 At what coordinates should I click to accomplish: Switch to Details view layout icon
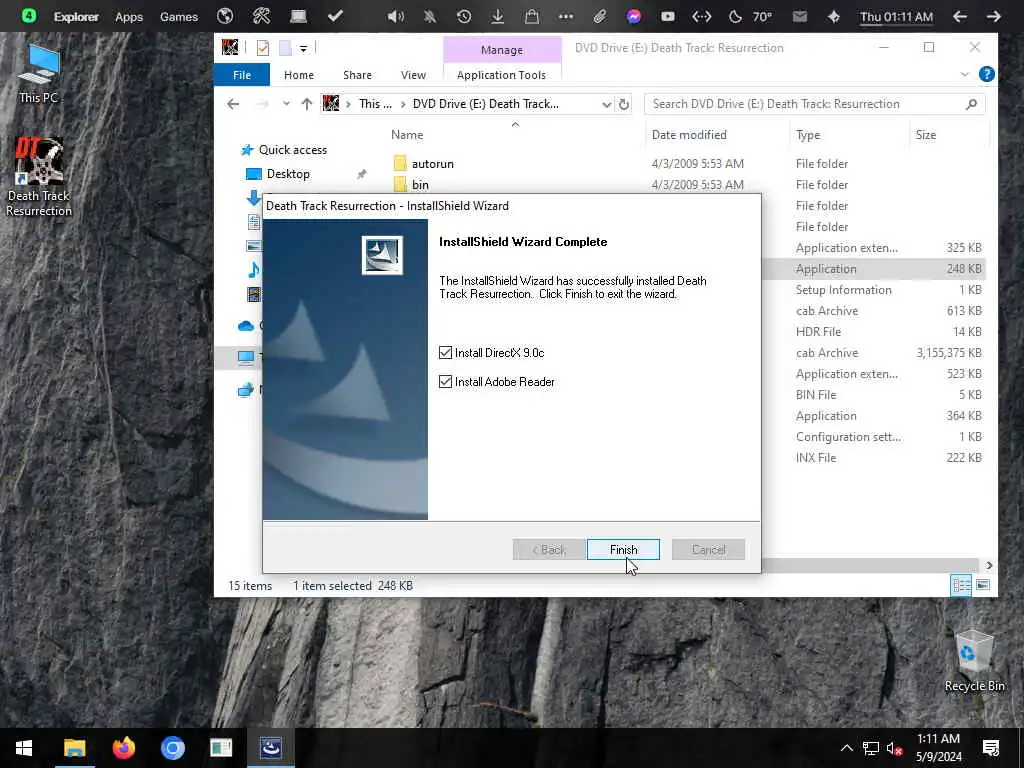tap(961, 585)
